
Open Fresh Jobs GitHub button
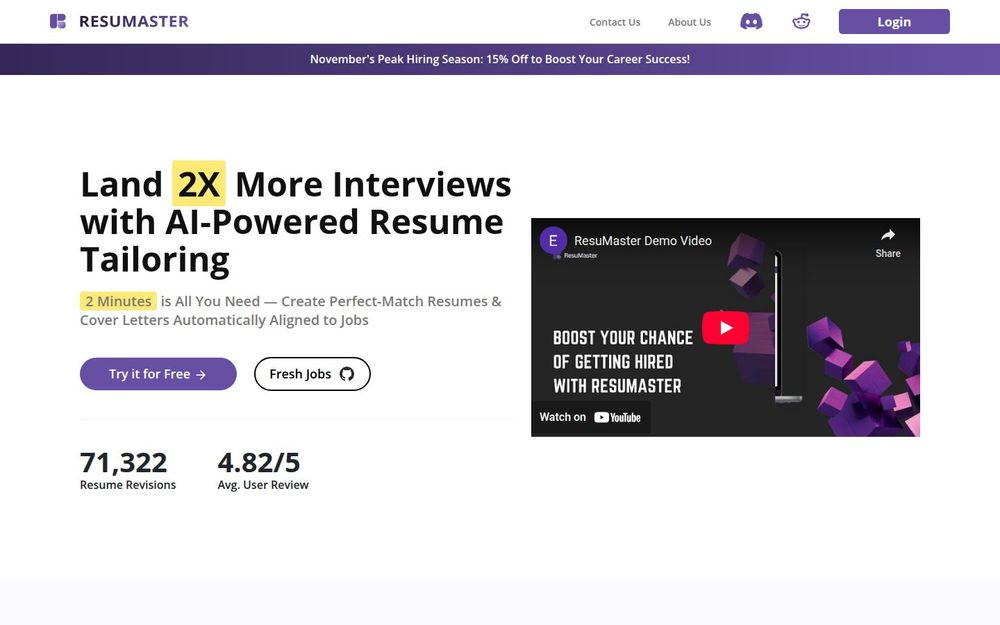click(x=312, y=374)
